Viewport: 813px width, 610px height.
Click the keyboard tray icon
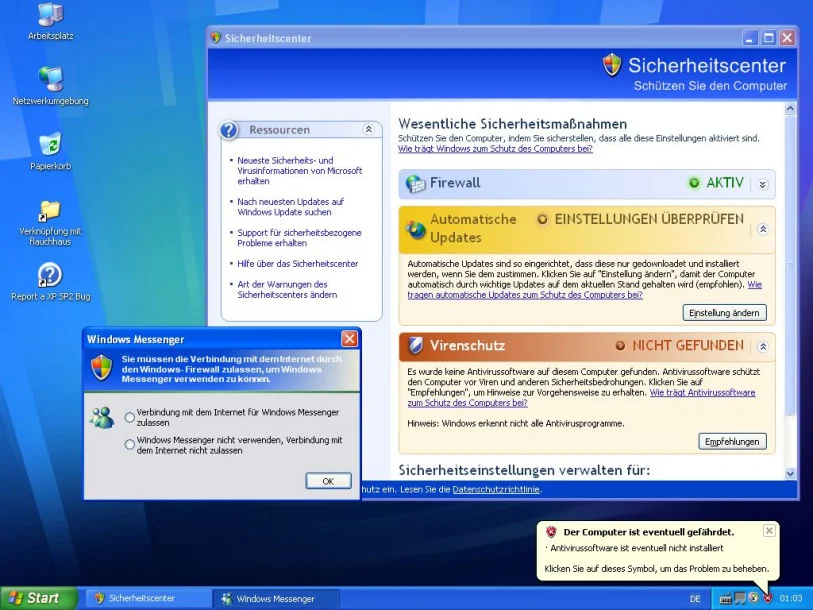pos(726,599)
